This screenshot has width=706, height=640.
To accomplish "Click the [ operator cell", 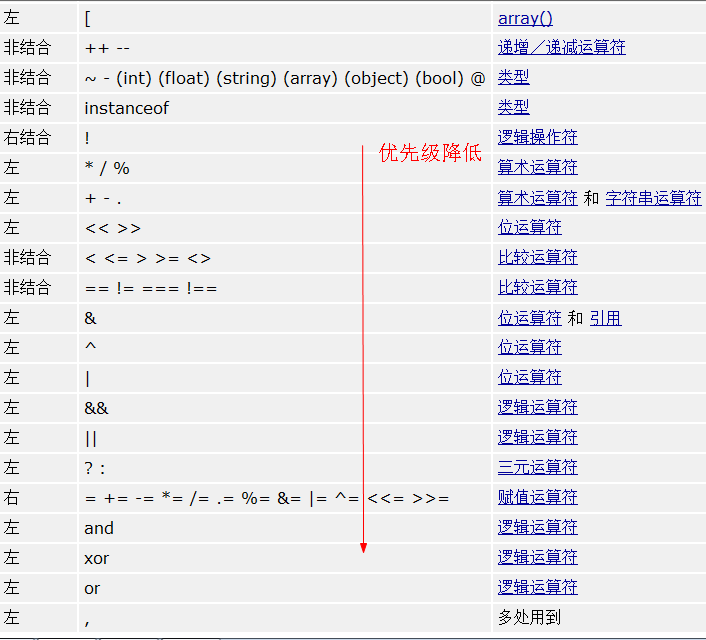I will pos(285,18).
